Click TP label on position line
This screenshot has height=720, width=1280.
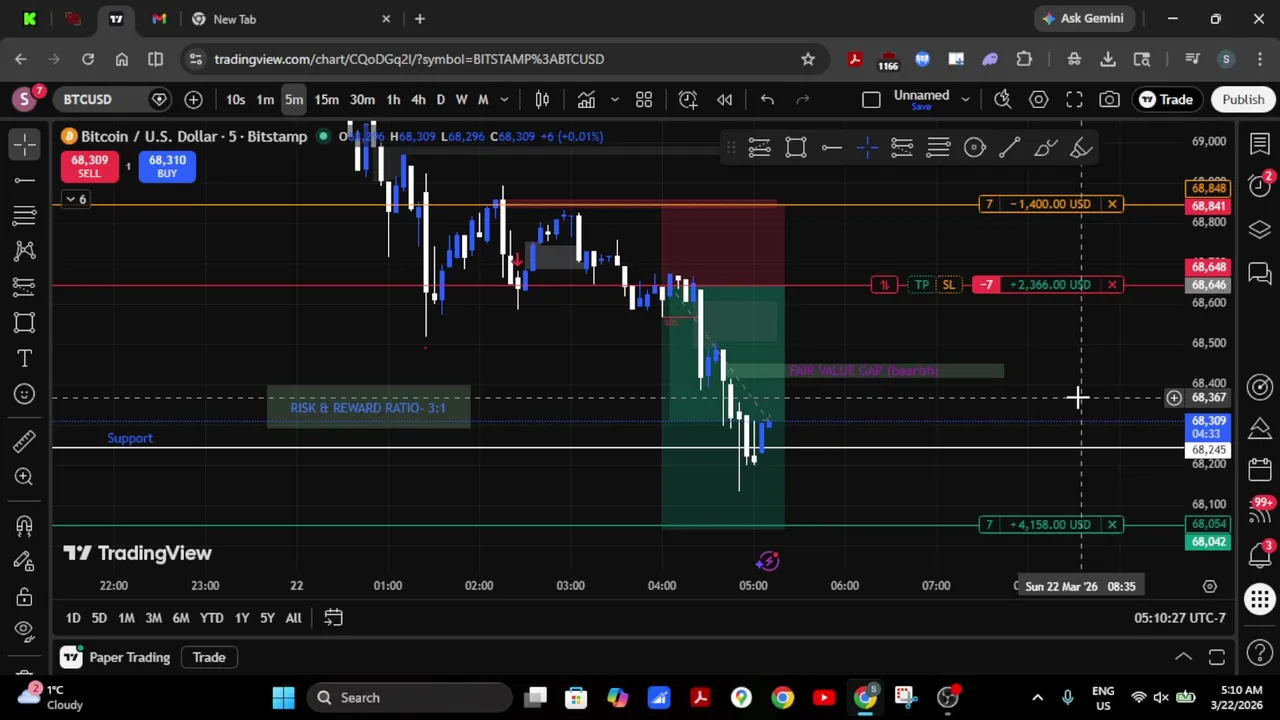tap(922, 285)
